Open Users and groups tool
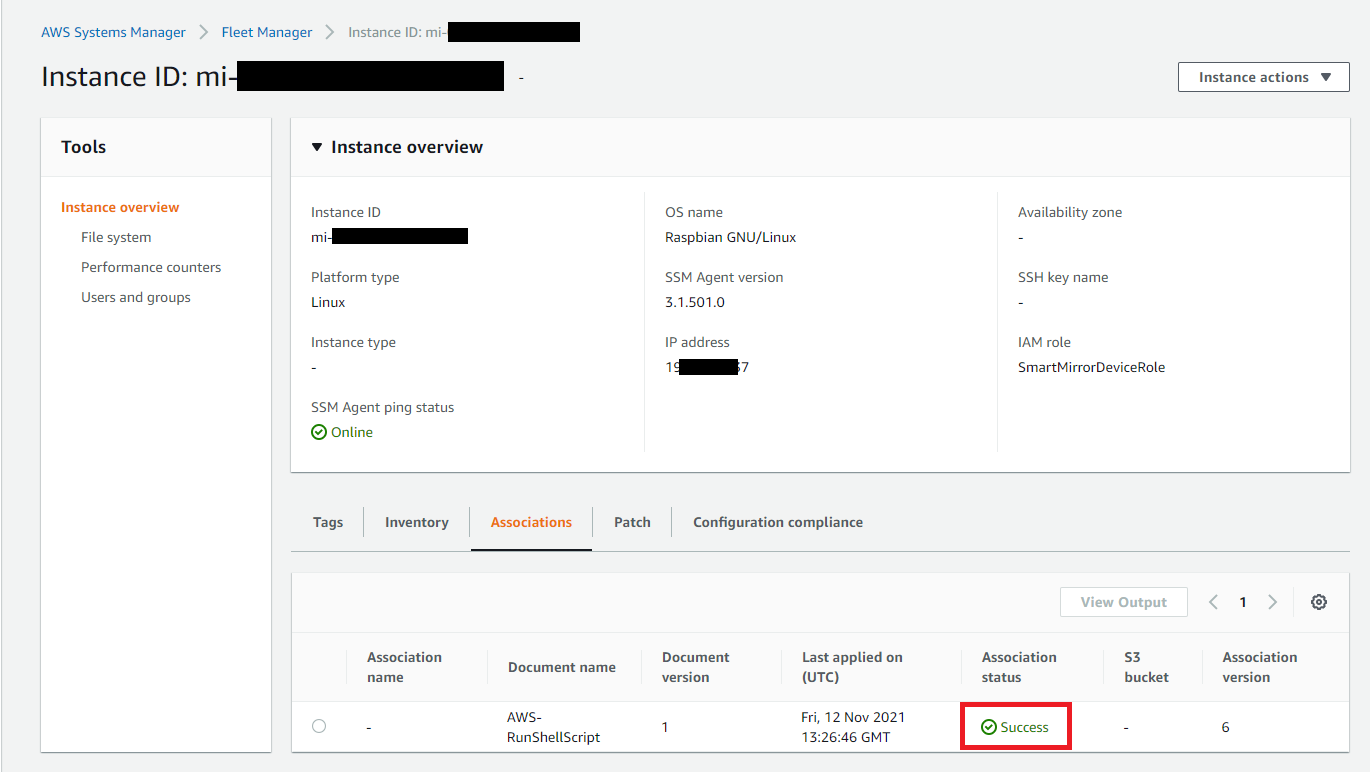The height and width of the screenshot is (772, 1370). click(x=136, y=297)
